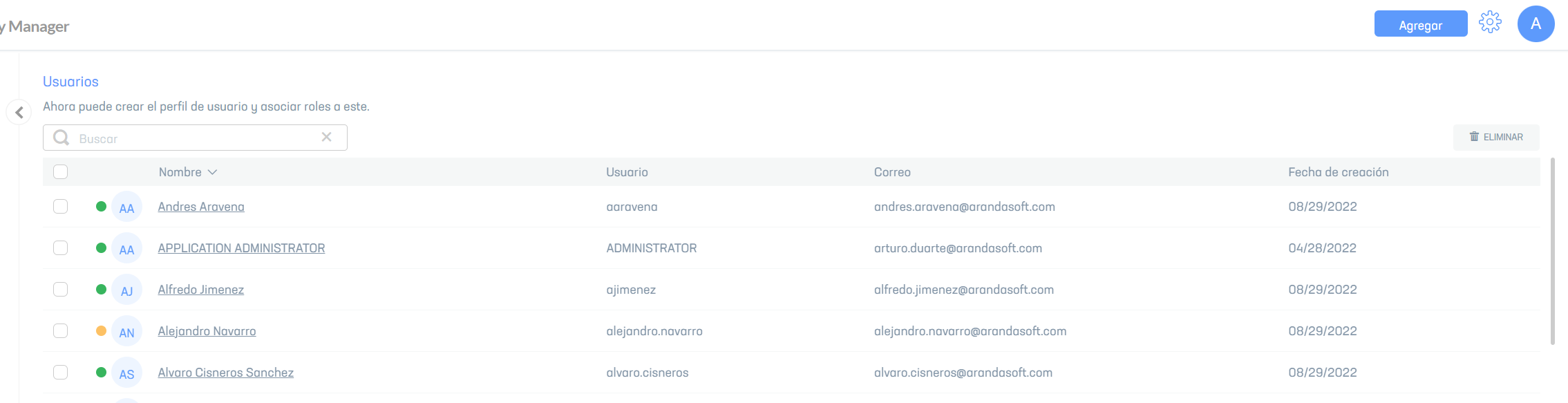Click username ADMINISTRATOR
This screenshot has height=403, width=1568.
(652, 248)
